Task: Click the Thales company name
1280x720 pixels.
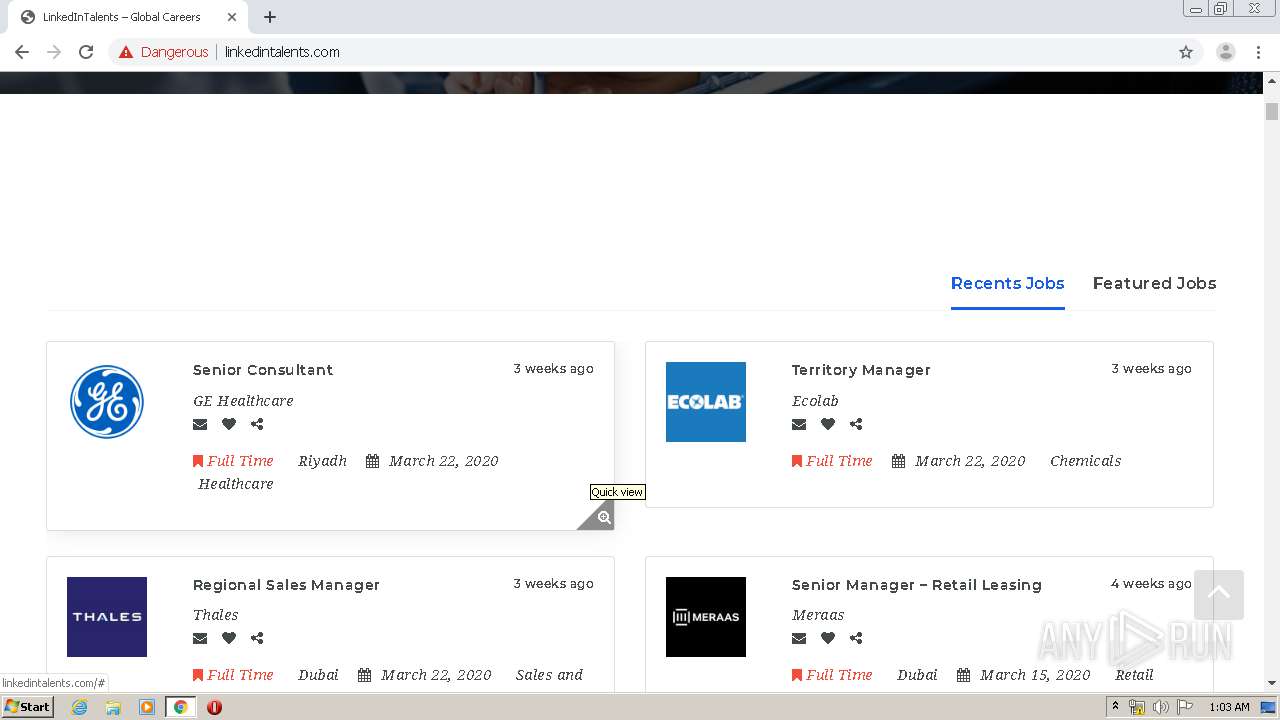Action: pyautogui.click(x=216, y=615)
